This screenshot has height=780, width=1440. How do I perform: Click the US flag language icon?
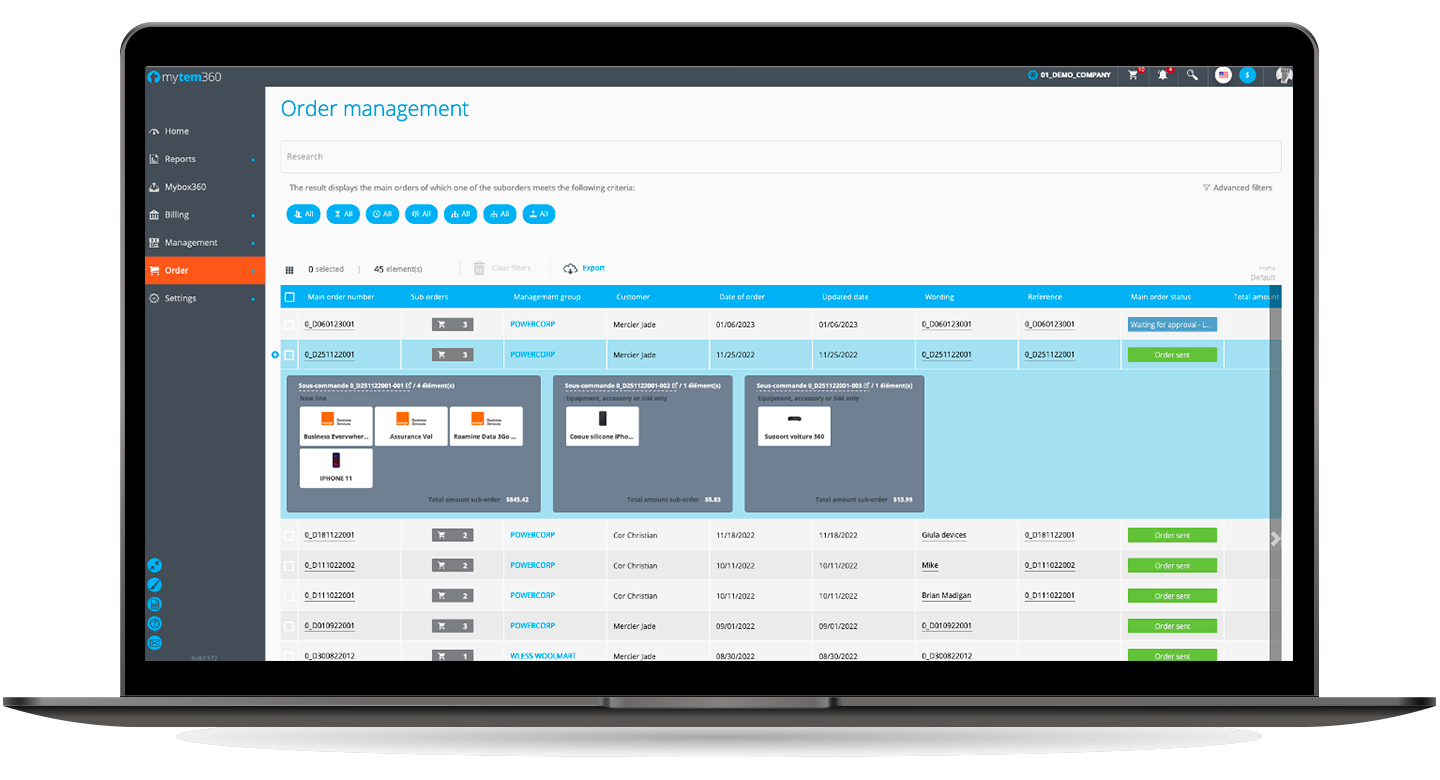click(x=1223, y=75)
